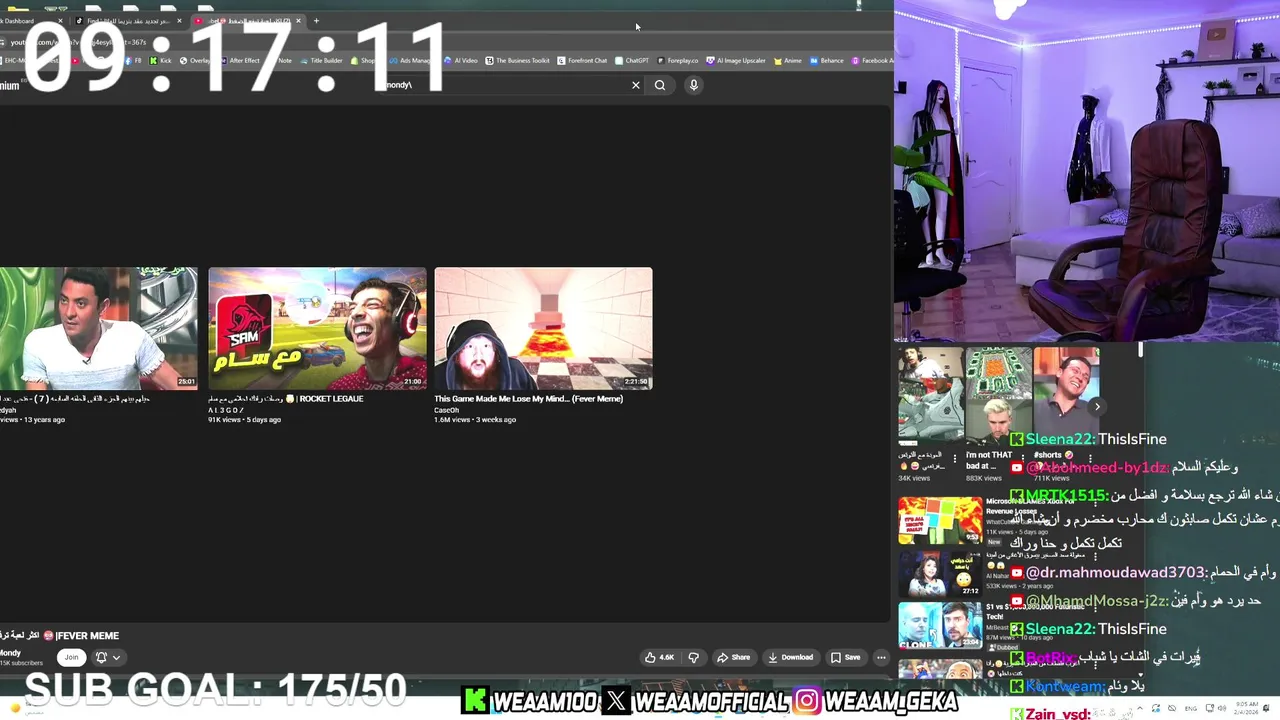Image resolution: width=1280 pixels, height=720 pixels.
Task: Open the Forefront Chat bookmark
Action: [x=582, y=60]
